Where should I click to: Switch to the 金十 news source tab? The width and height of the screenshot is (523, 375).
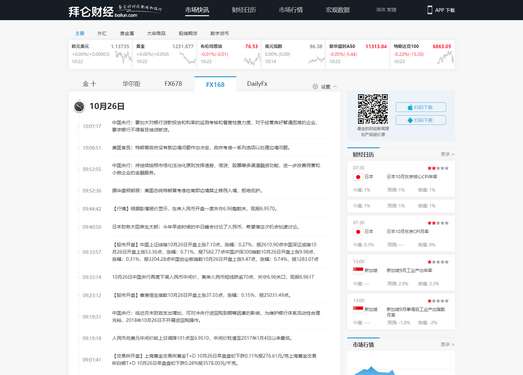[89, 84]
